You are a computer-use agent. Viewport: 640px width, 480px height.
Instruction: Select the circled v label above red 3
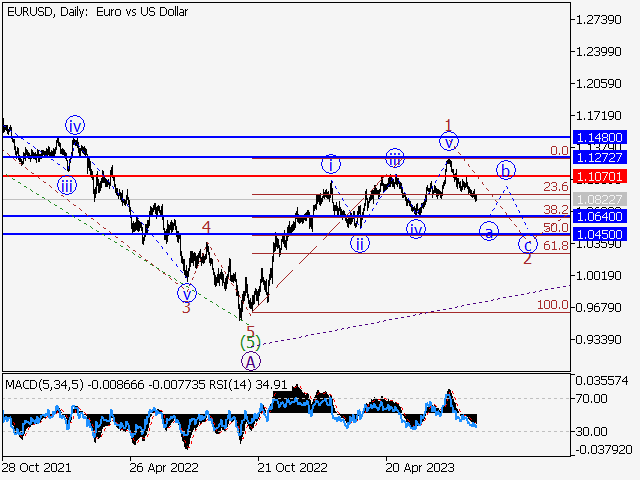click(187, 293)
